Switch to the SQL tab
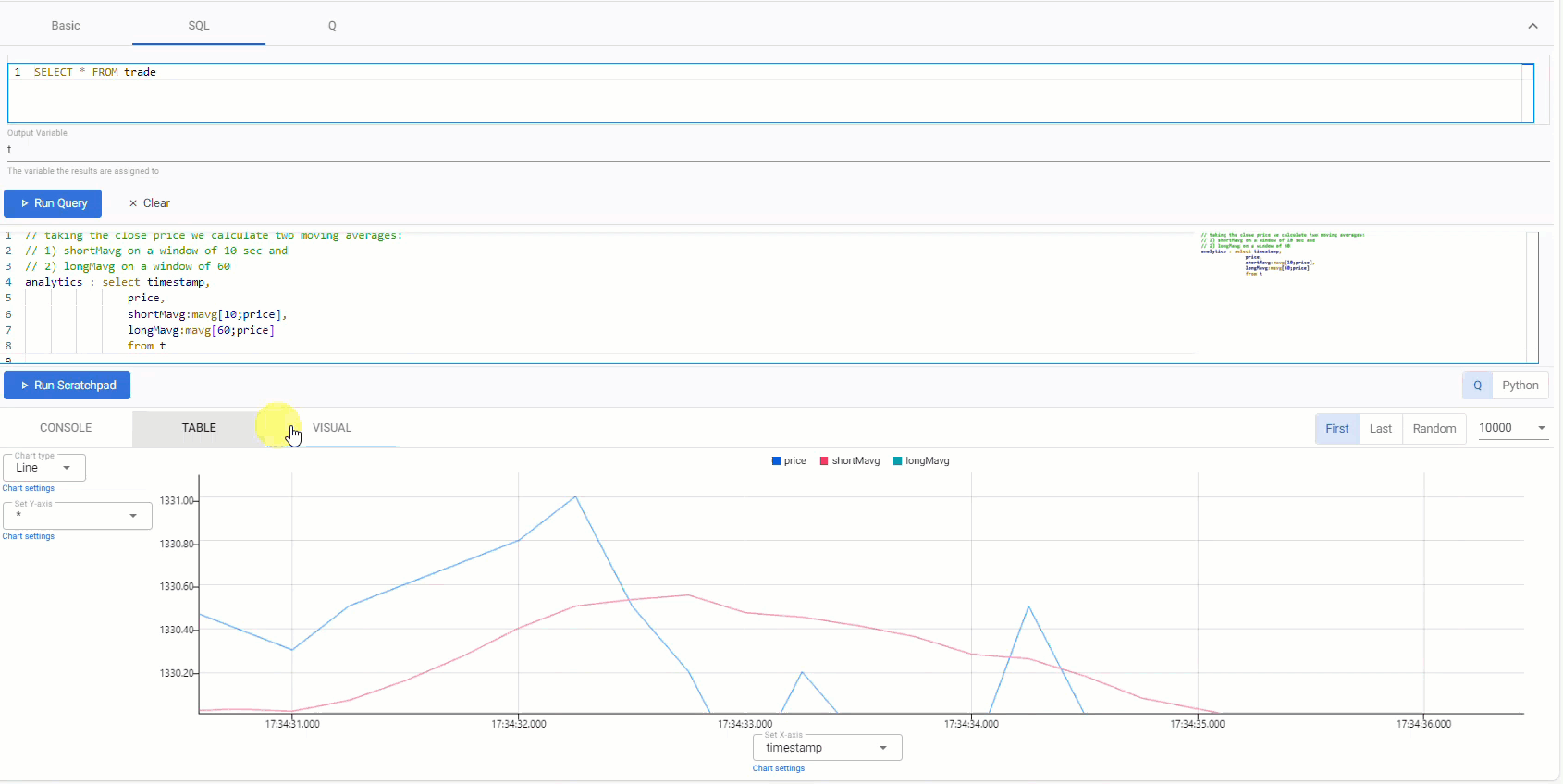The width and height of the screenshot is (1563, 784). pos(199,26)
